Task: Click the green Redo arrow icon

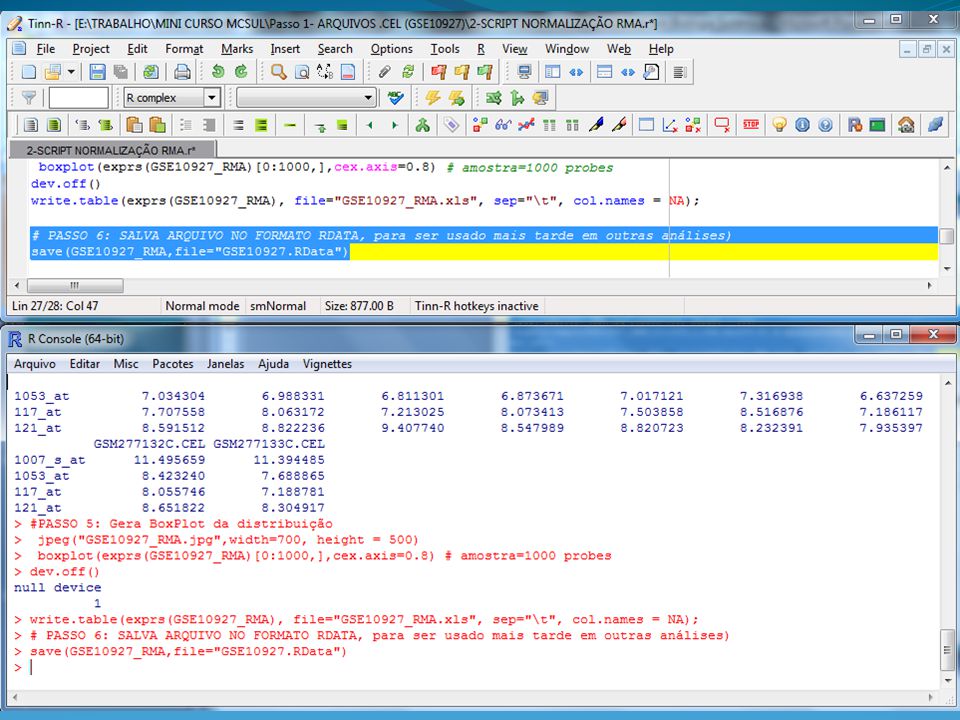Action: (241, 72)
